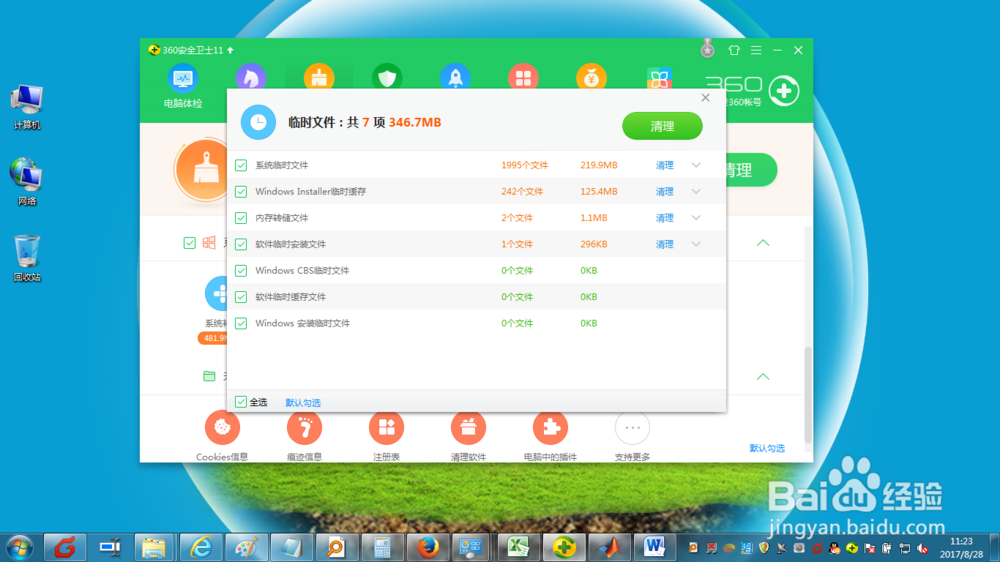Expand the 内存转储文件 row chevron
Viewport: 1000px width, 562px height.
tap(696, 218)
